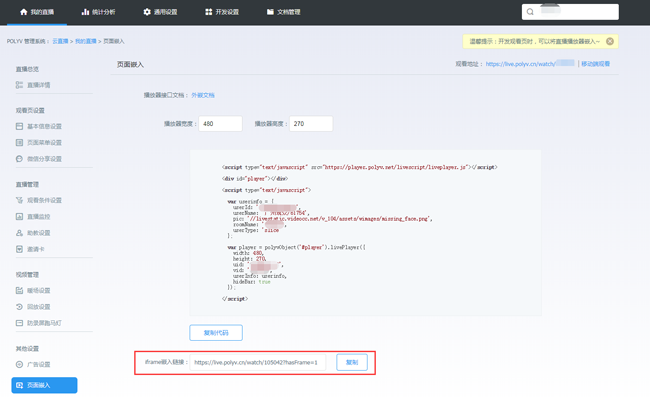Open 回放设置 in the sidebar
Screen dimensions: 650x397
point(33,307)
